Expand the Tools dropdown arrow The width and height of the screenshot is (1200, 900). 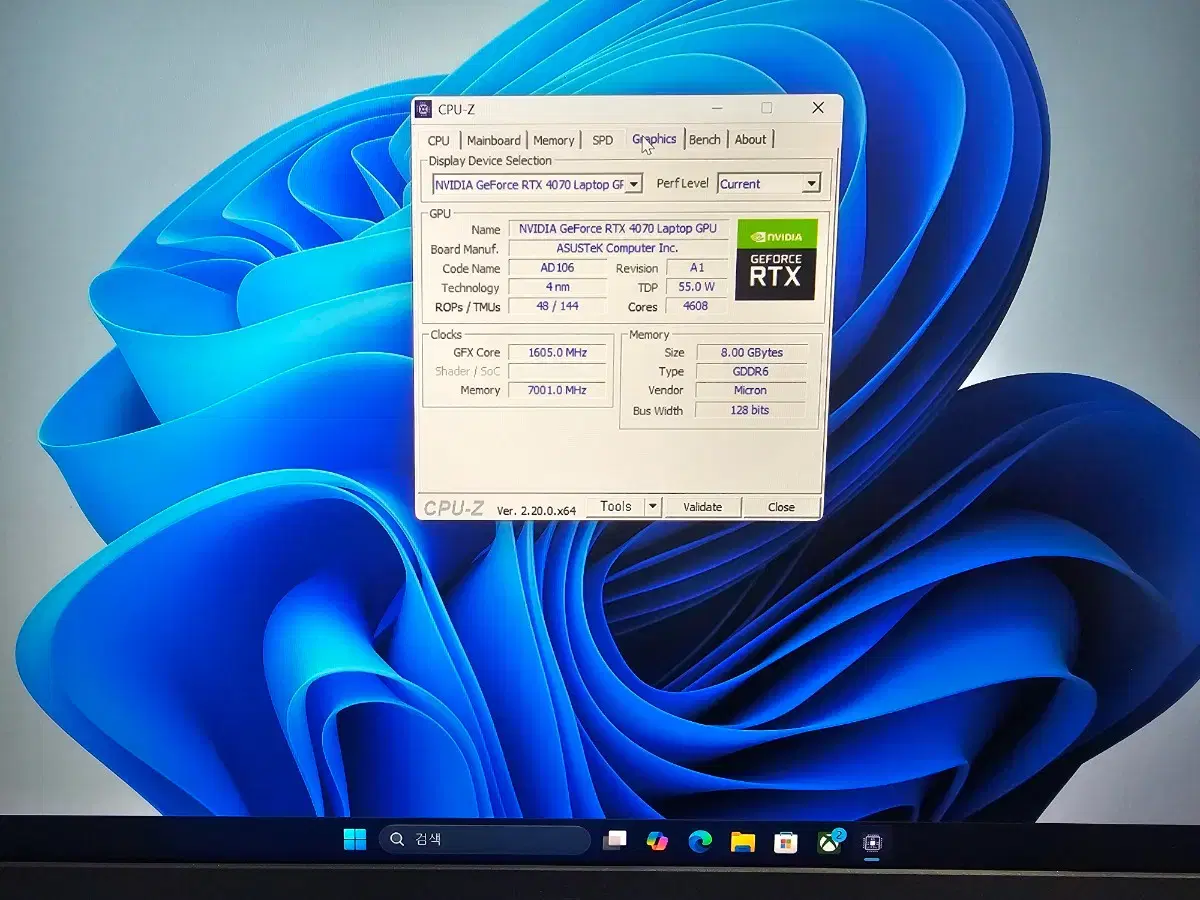[x=653, y=506]
